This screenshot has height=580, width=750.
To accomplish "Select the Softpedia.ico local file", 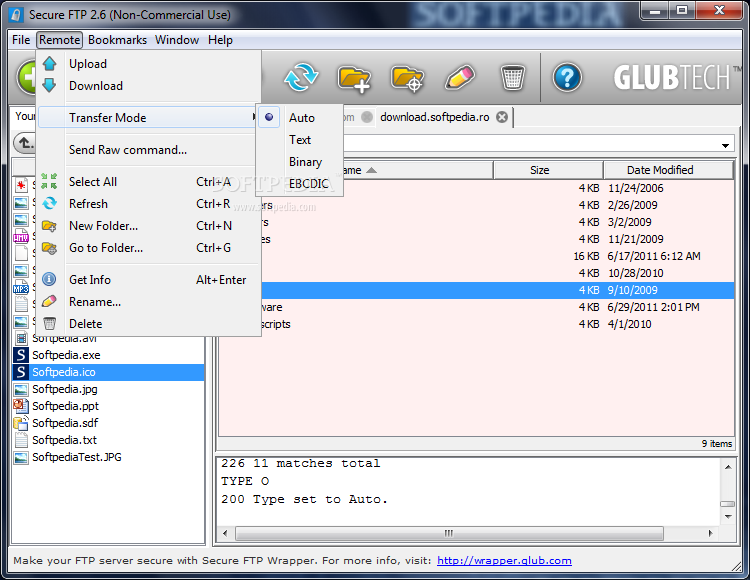I will 109,372.
